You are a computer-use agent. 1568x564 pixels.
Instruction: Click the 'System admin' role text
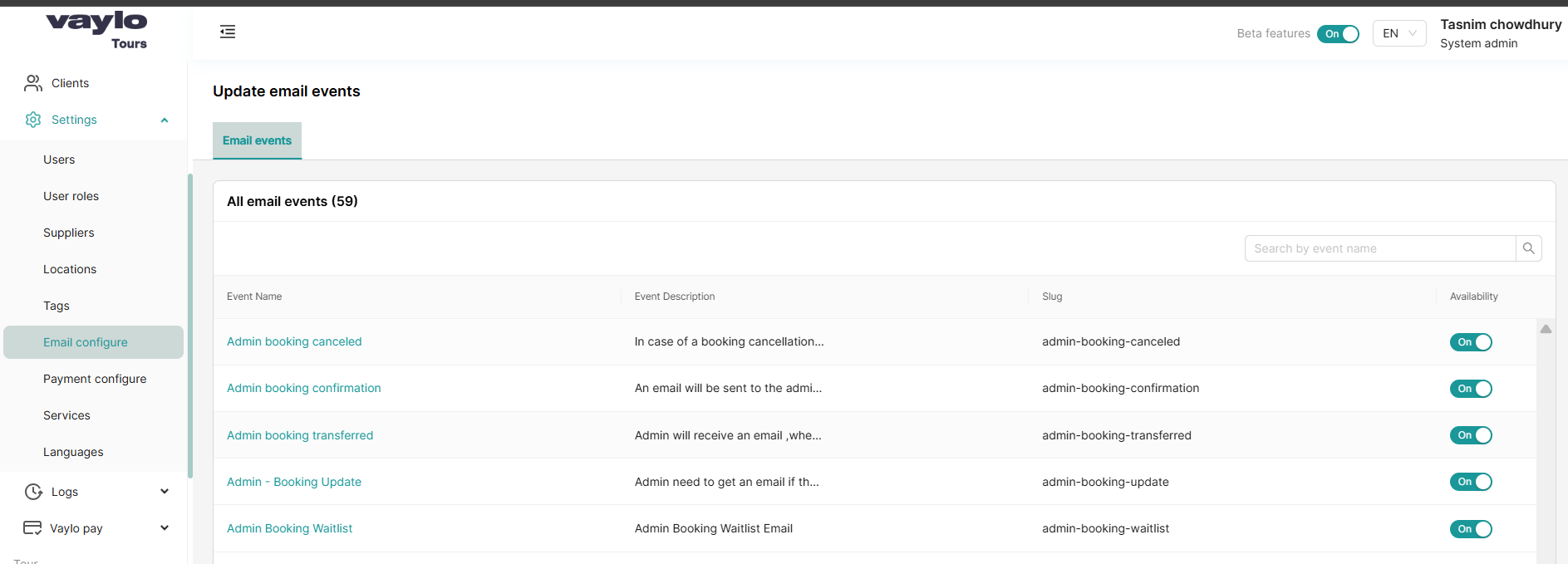(1479, 43)
